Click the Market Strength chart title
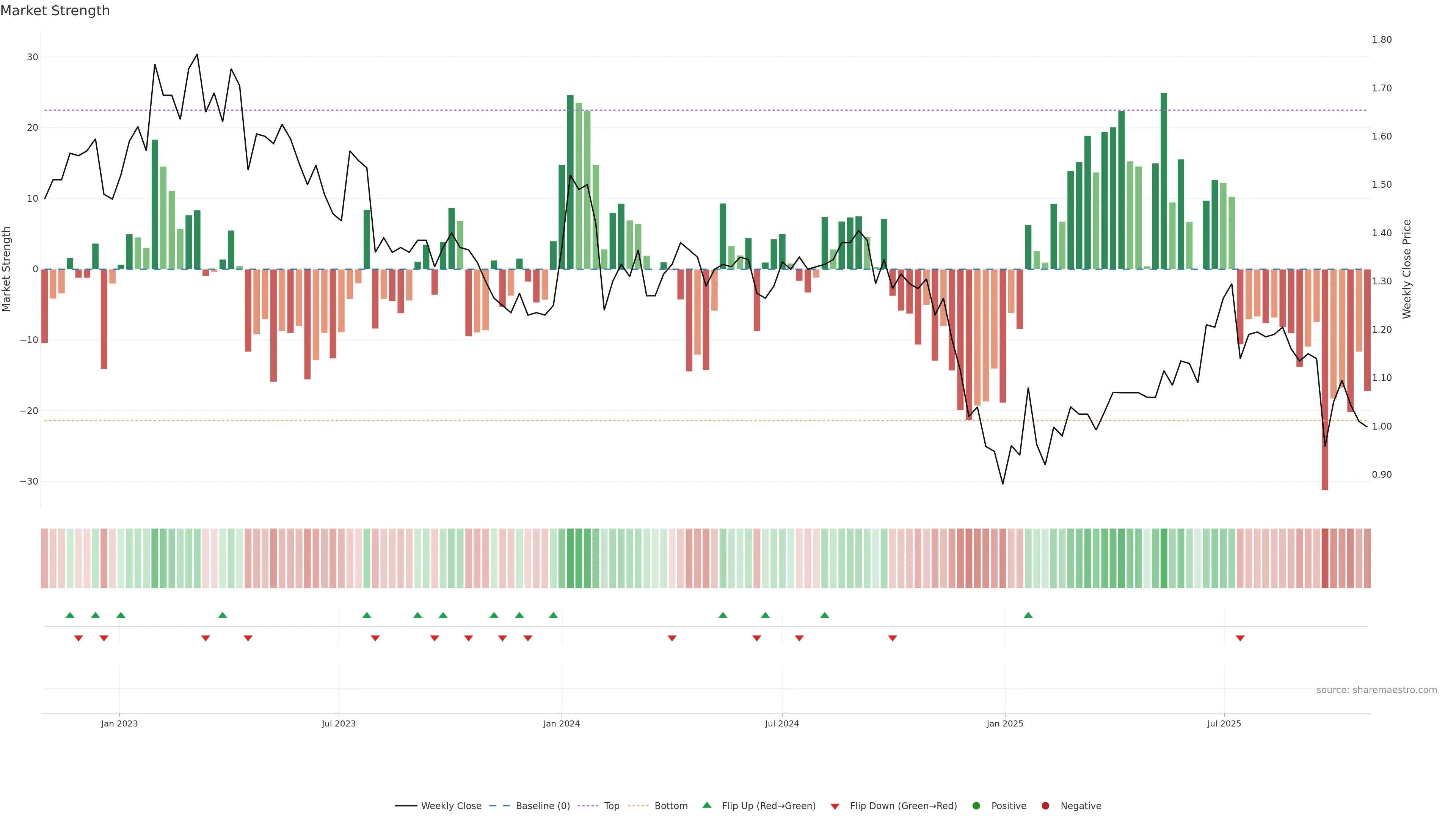Viewport: 1456px width, 819px height. click(55, 11)
